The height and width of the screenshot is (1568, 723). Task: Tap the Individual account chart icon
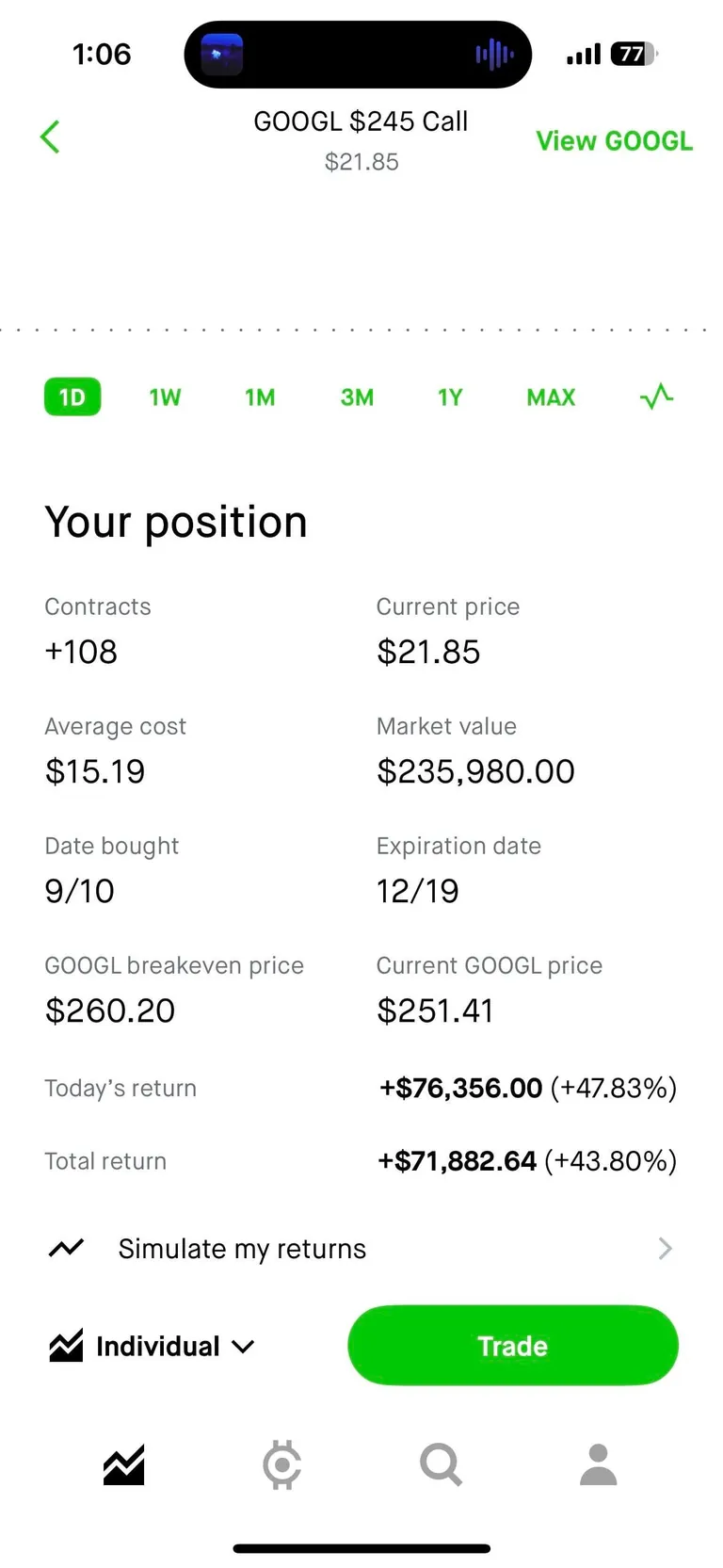[66, 1346]
